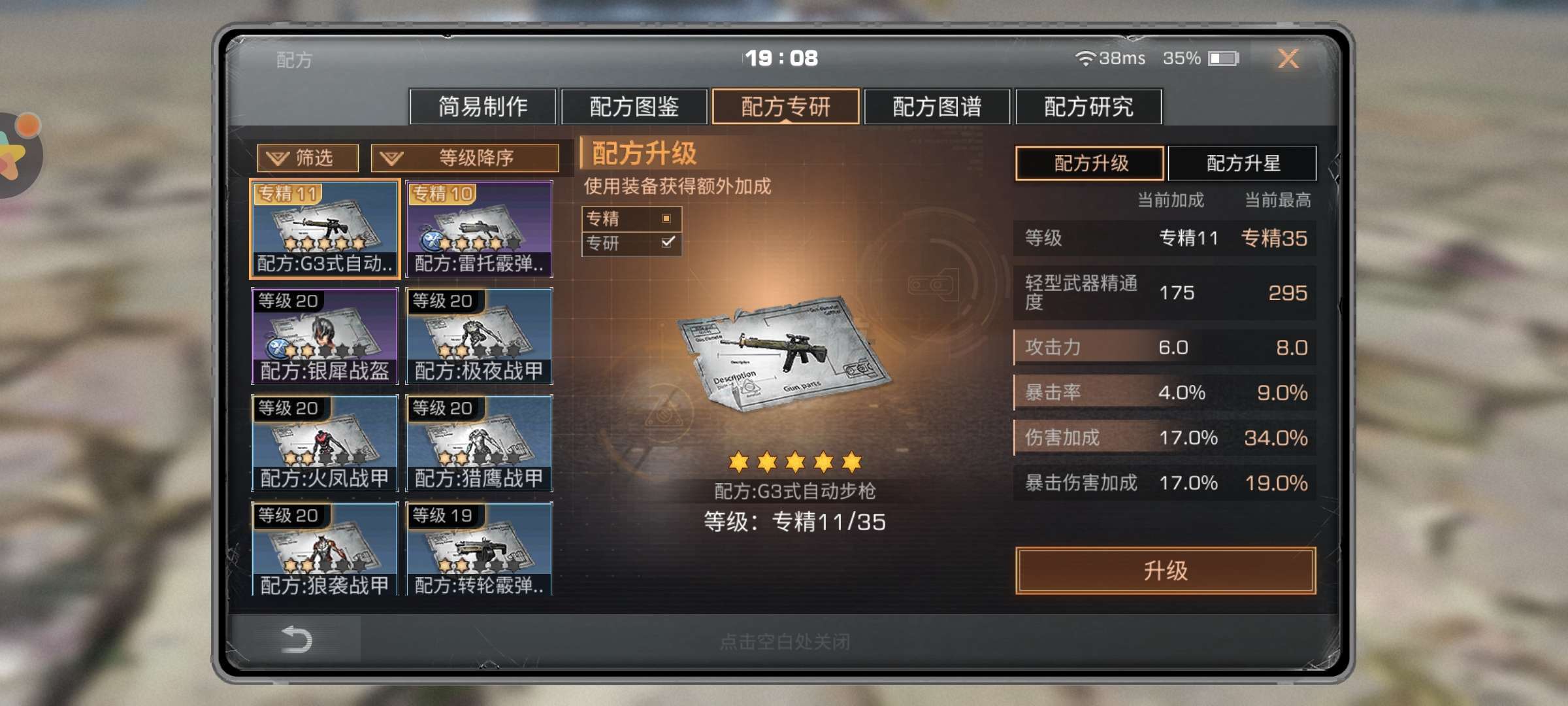Click the 升级 upgrade button

click(1166, 571)
